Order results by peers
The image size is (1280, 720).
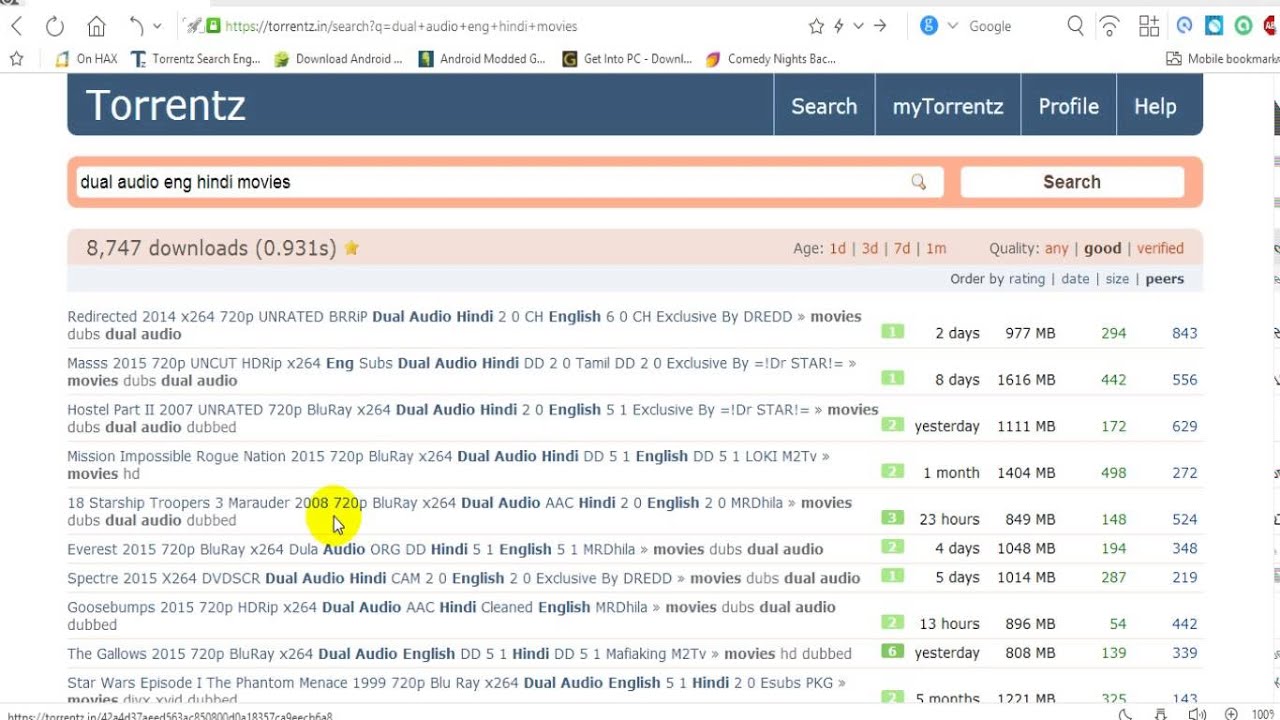[x=1165, y=279]
